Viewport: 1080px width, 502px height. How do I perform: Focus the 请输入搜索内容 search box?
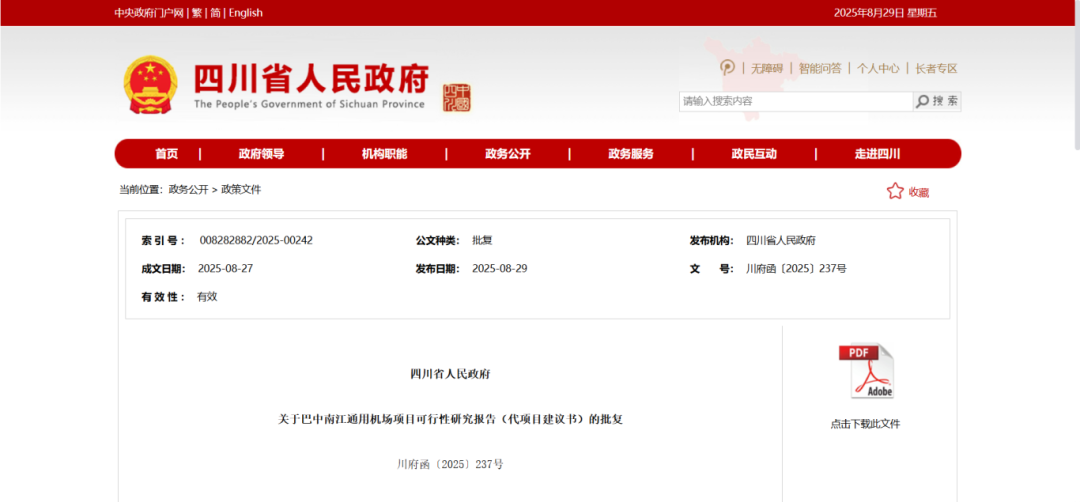pos(795,101)
